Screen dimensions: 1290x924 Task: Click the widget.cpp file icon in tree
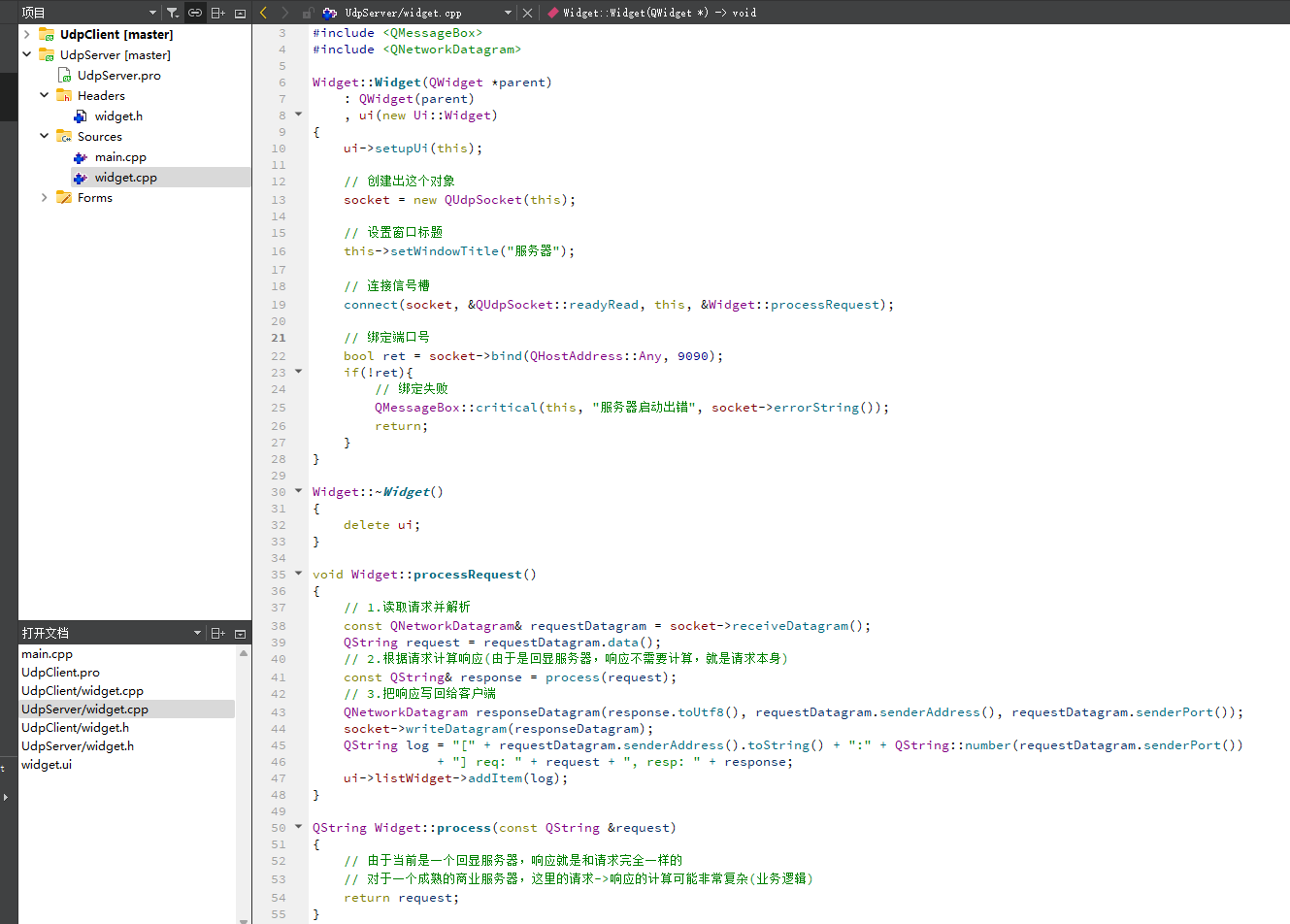(x=81, y=178)
